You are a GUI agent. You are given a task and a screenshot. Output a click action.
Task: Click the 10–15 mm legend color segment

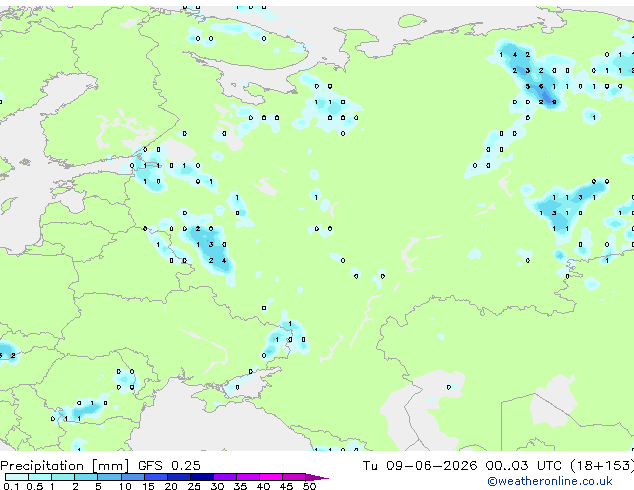click(x=133, y=477)
